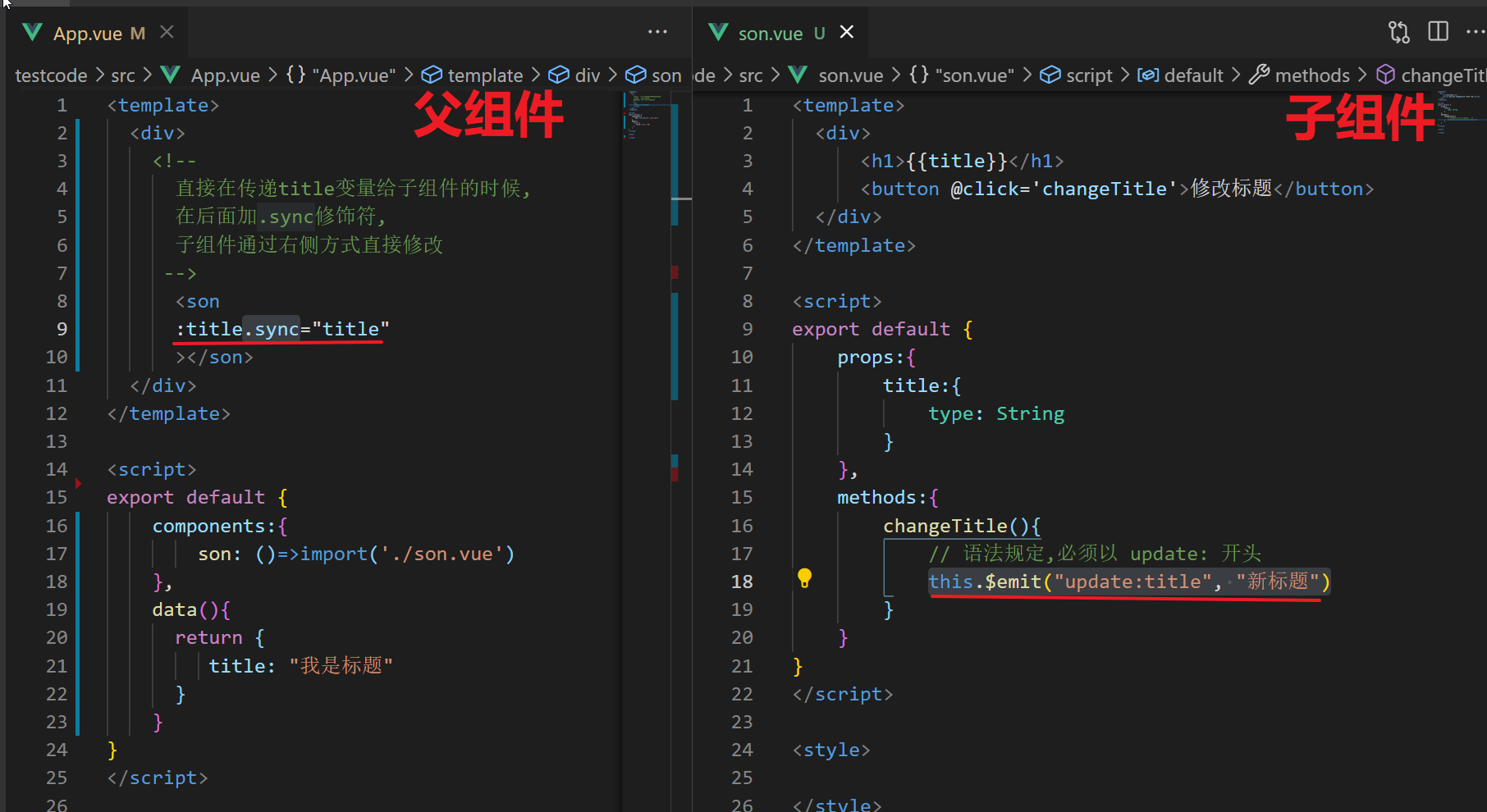The width and height of the screenshot is (1487, 812).
Task: Click 'export default {' in son.vue
Action: click(x=882, y=329)
